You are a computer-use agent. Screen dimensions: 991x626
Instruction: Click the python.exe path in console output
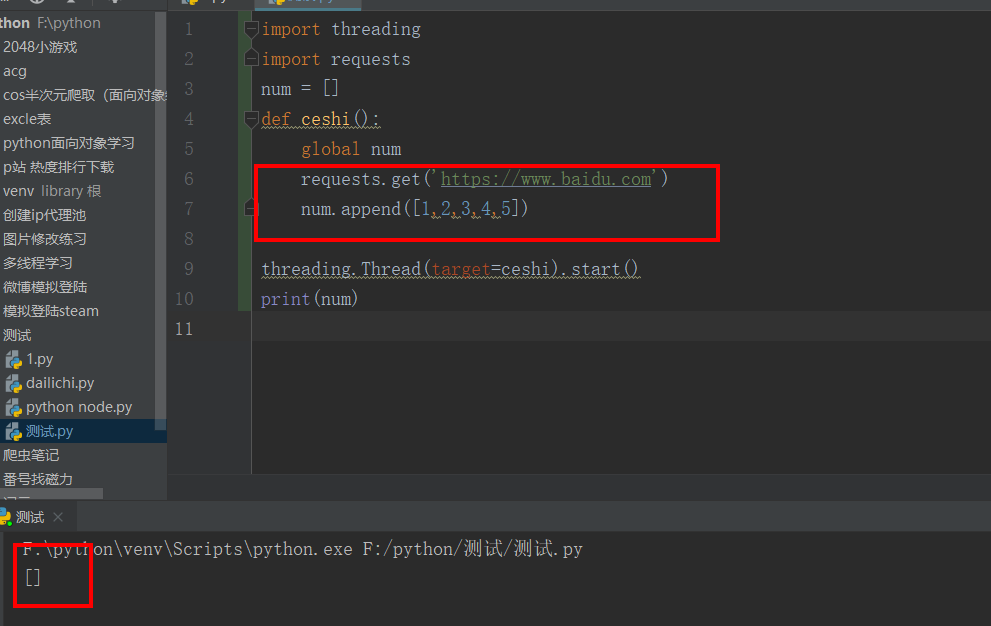click(x=187, y=549)
